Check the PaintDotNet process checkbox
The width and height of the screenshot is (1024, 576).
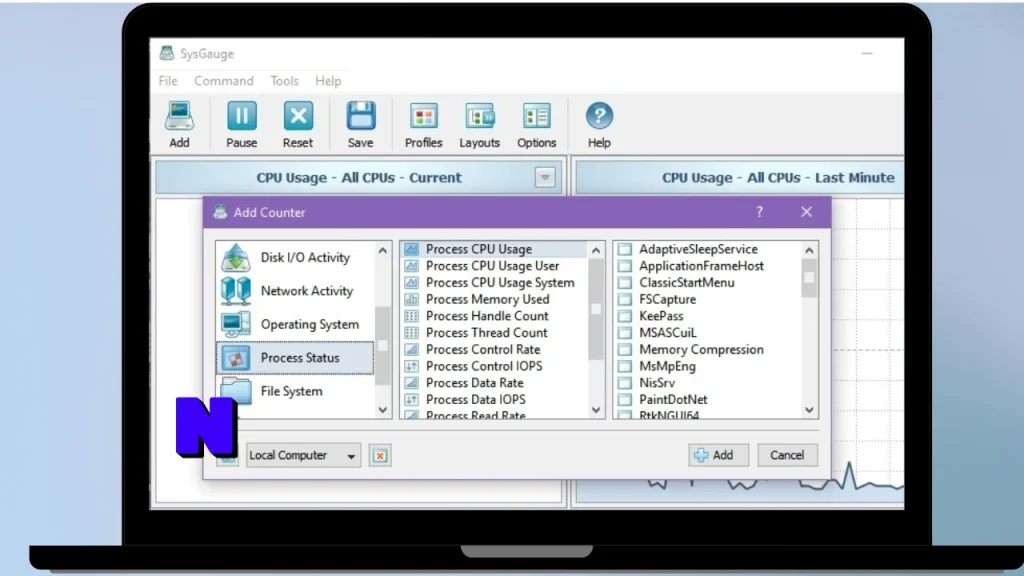pyautogui.click(x=625, y=399)
